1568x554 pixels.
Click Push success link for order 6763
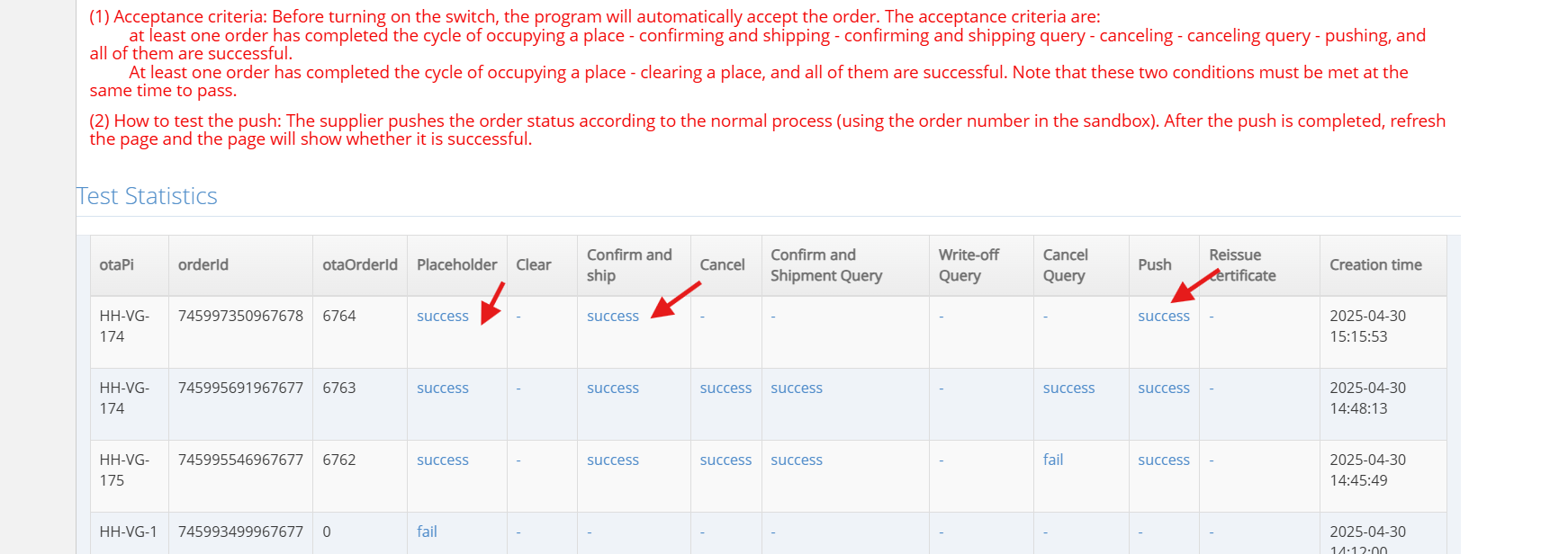pyautogui.click(x=1163, y=389)
